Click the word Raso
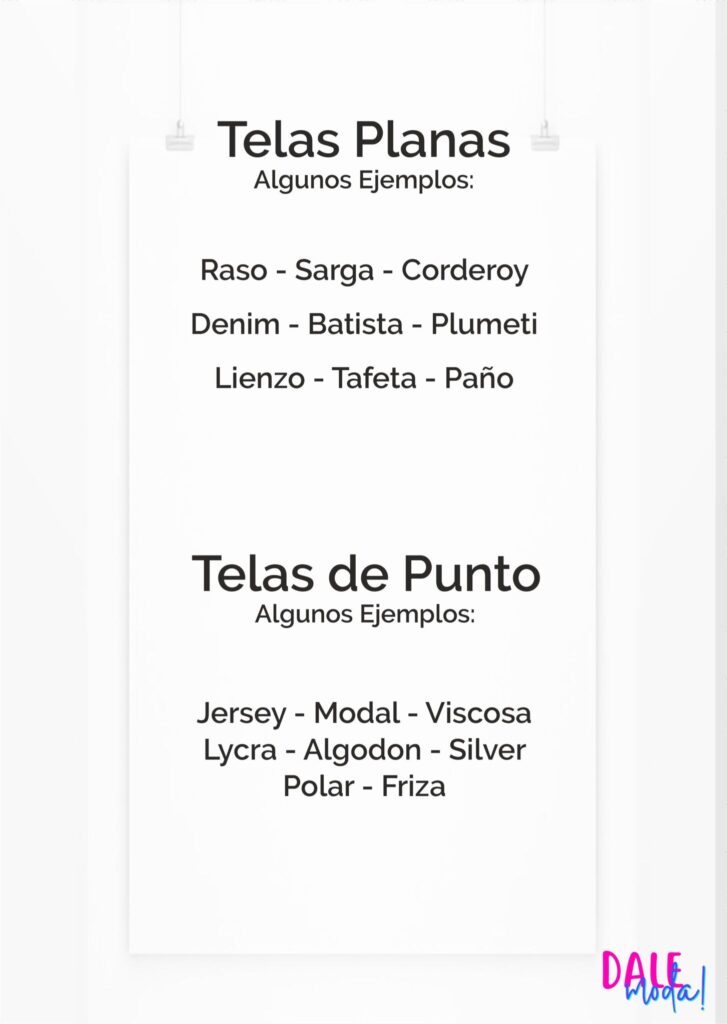 [234, 270]
